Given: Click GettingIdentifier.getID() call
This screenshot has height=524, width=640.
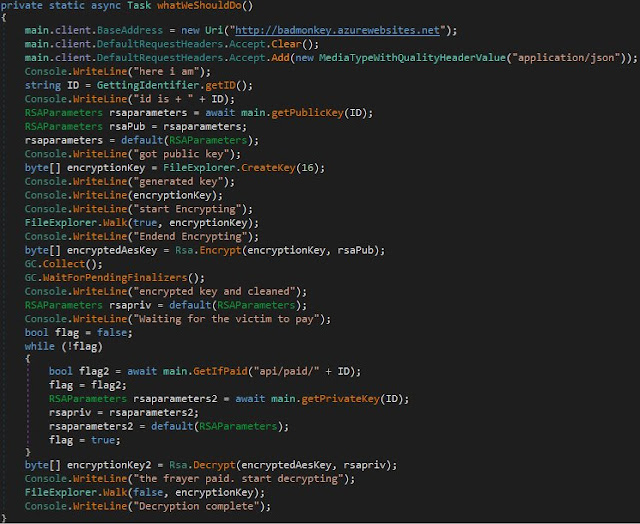Looking at the screenshot, I should point(175,85).
